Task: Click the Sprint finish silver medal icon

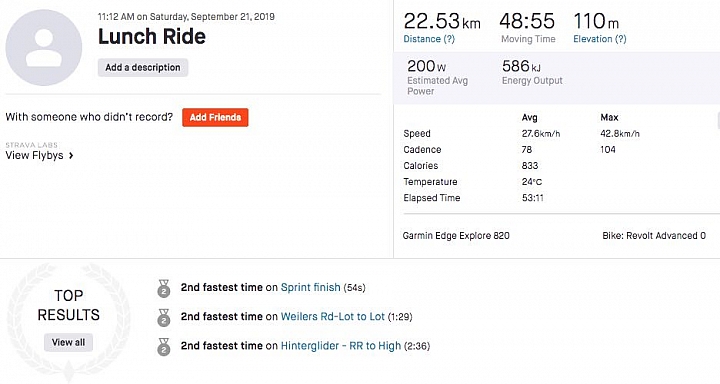Action: 163,288
